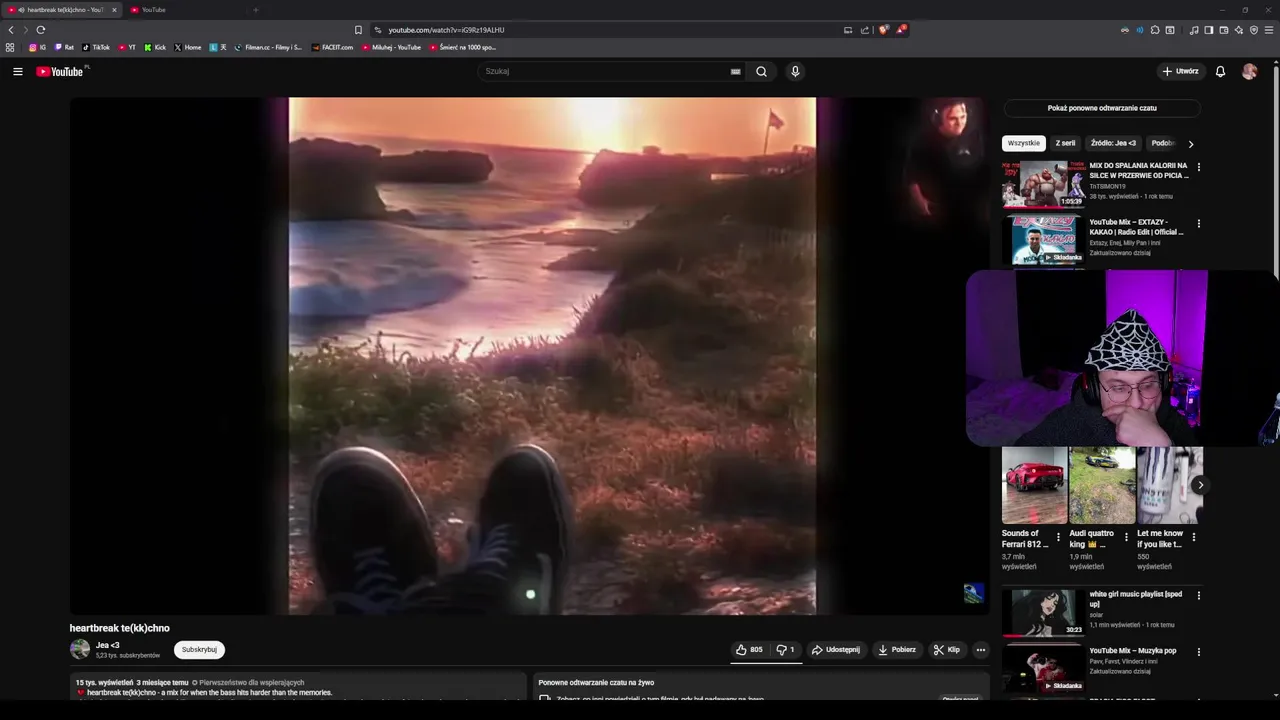Click the Subskrybuj button

[199, 650]
